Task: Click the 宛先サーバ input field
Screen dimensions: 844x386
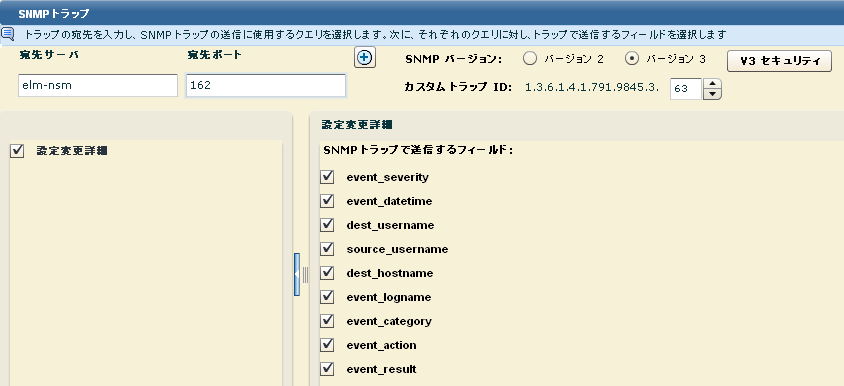Action: pos(98,86)
